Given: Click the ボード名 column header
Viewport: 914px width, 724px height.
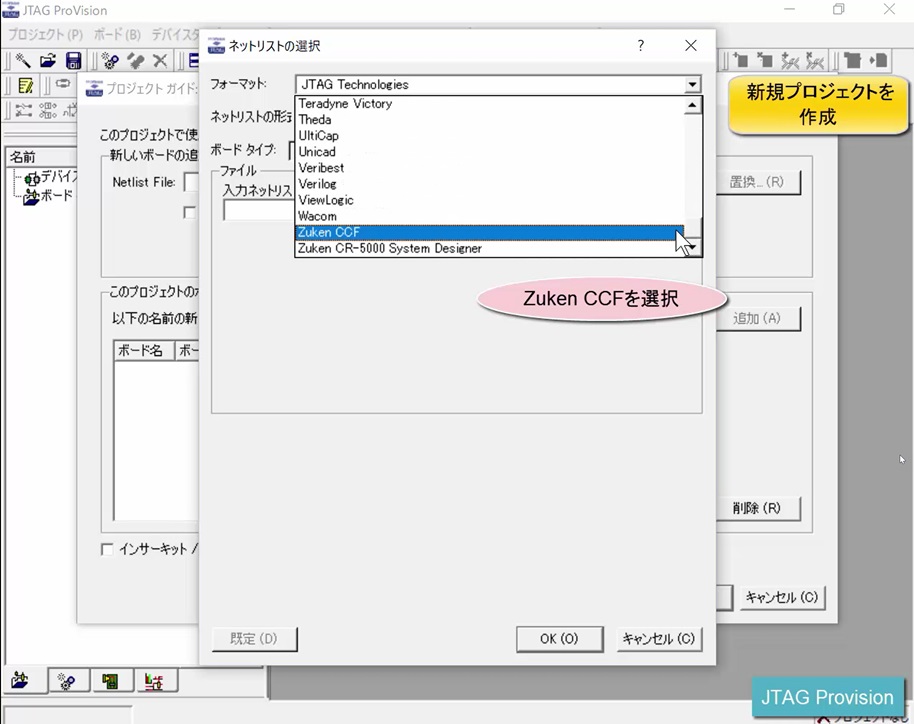Looking at the screenshot, I should (x=143, y=350).
